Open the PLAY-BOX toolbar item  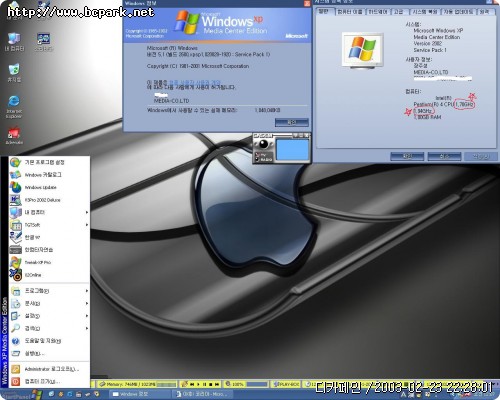(x=286, y=384)
